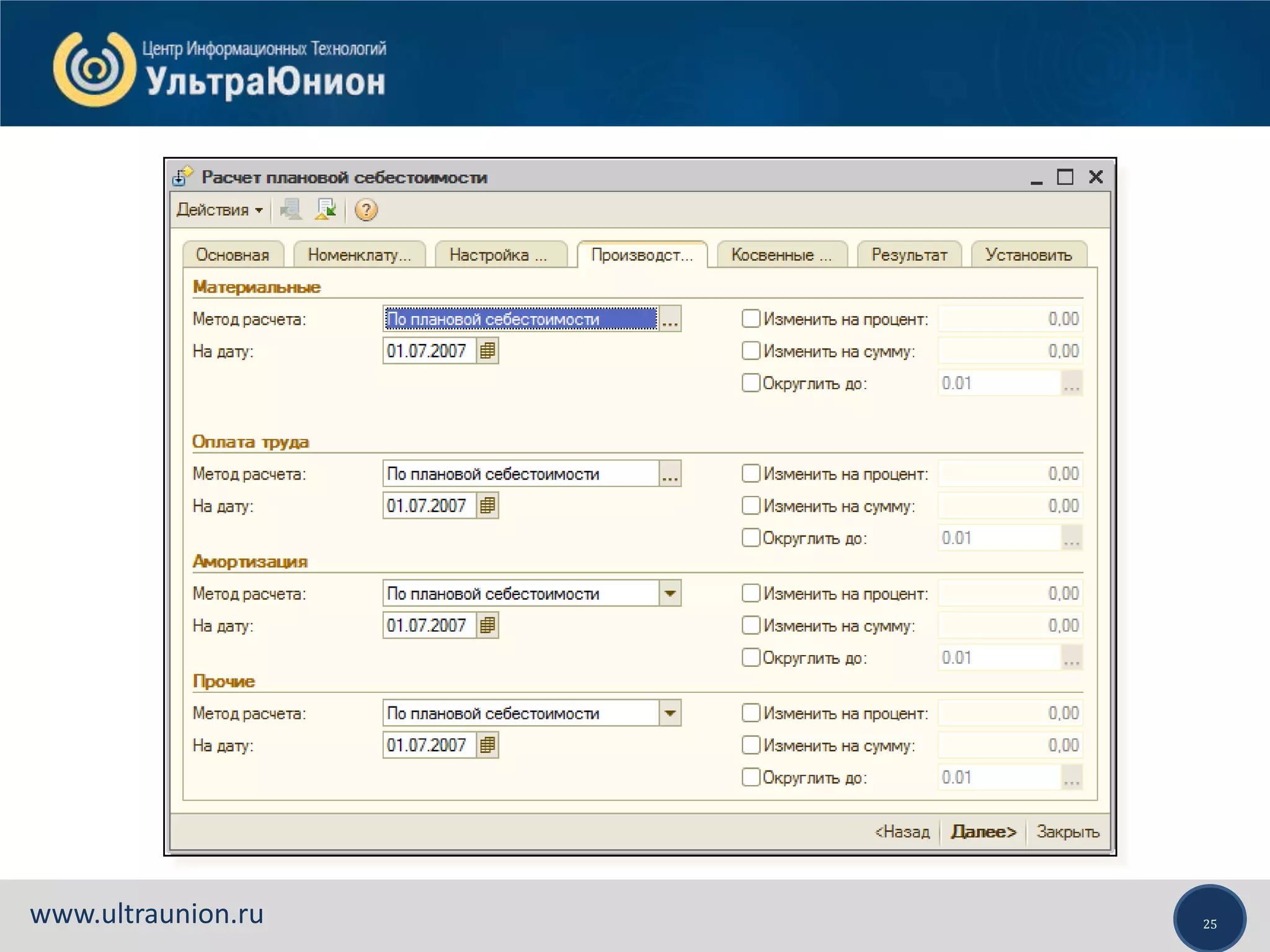This screenshot has width=1270, height=952.
Task: Switch to the Основная tab
Action: point(233,255)
